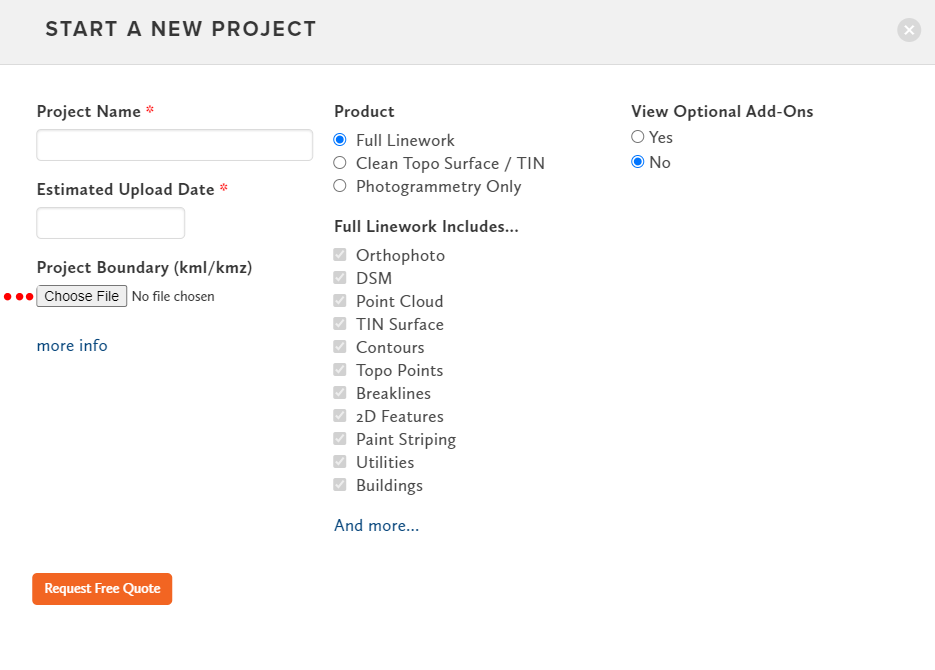
Task: Select the Full Linework product option
Action: [340, 140]
